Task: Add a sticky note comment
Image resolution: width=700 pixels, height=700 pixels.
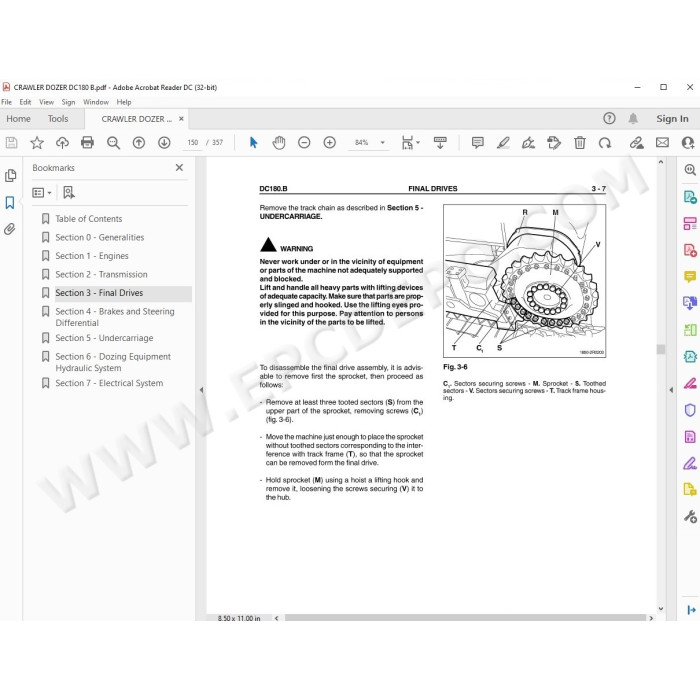Action: tap(478, 142)
